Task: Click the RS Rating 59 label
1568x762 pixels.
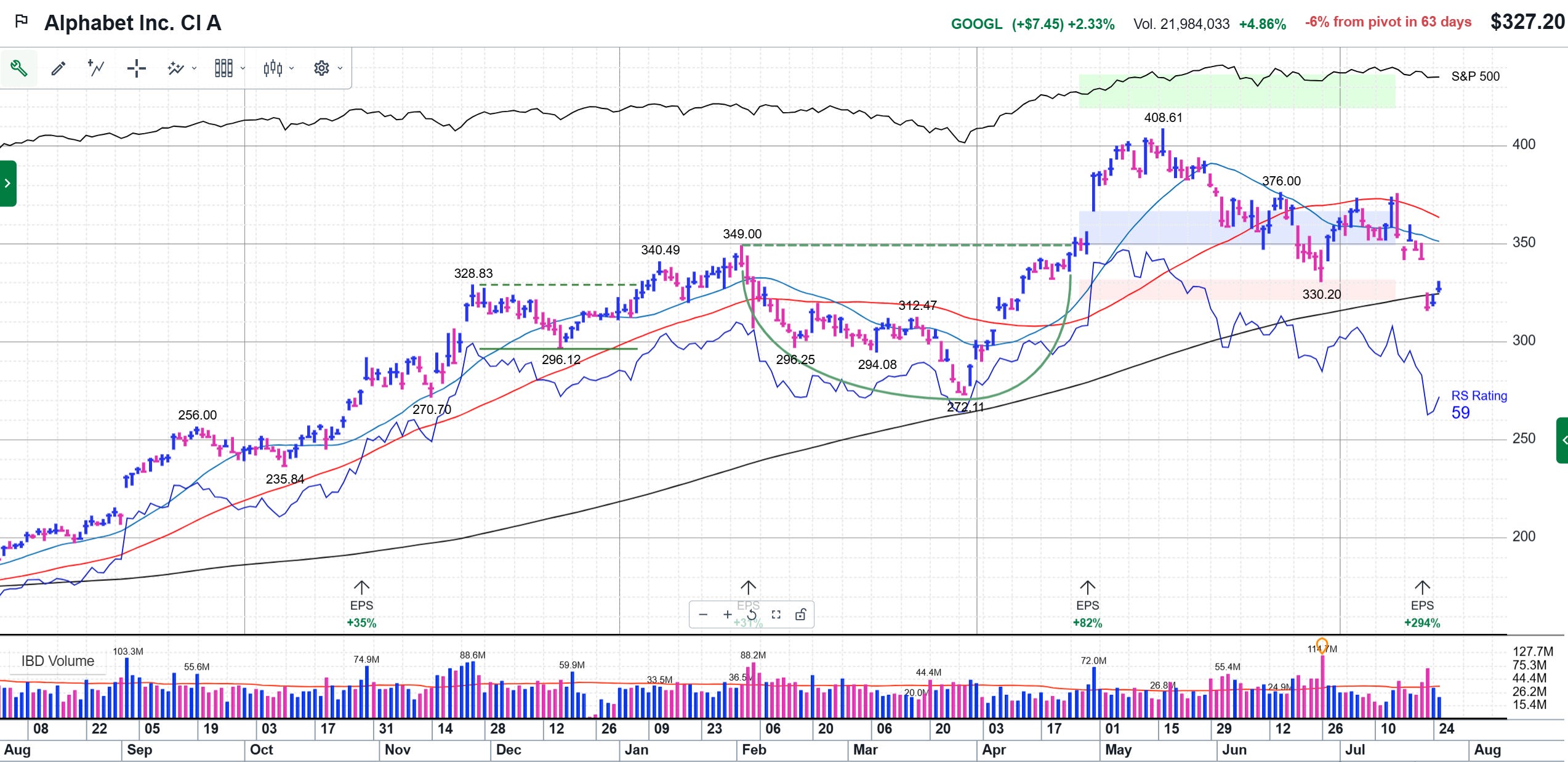Action: click(x=1479, y=404)
